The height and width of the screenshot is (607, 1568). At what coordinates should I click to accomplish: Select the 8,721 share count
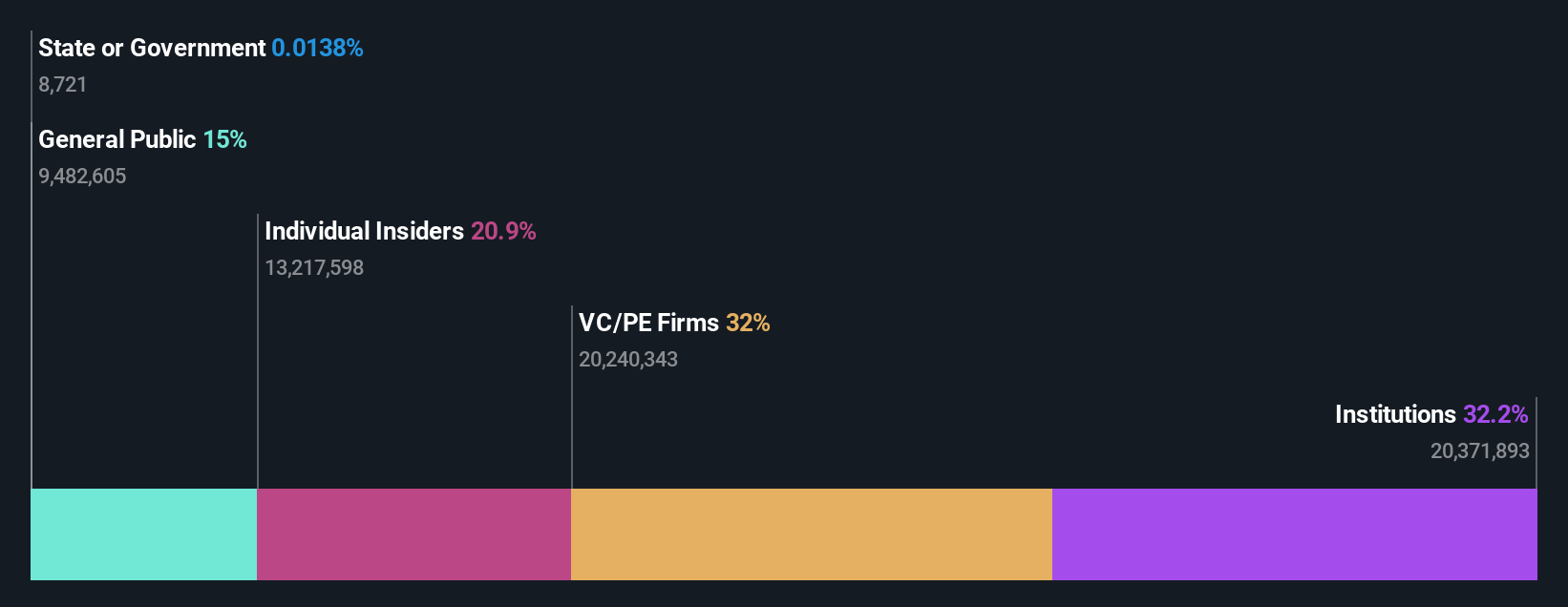tap(63, 85)
